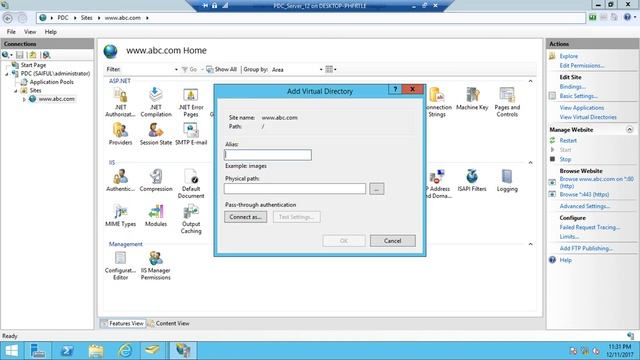Open SMTP E-mail feature
The height and width of the screenshot is (360, 640).
pos(191,134)
